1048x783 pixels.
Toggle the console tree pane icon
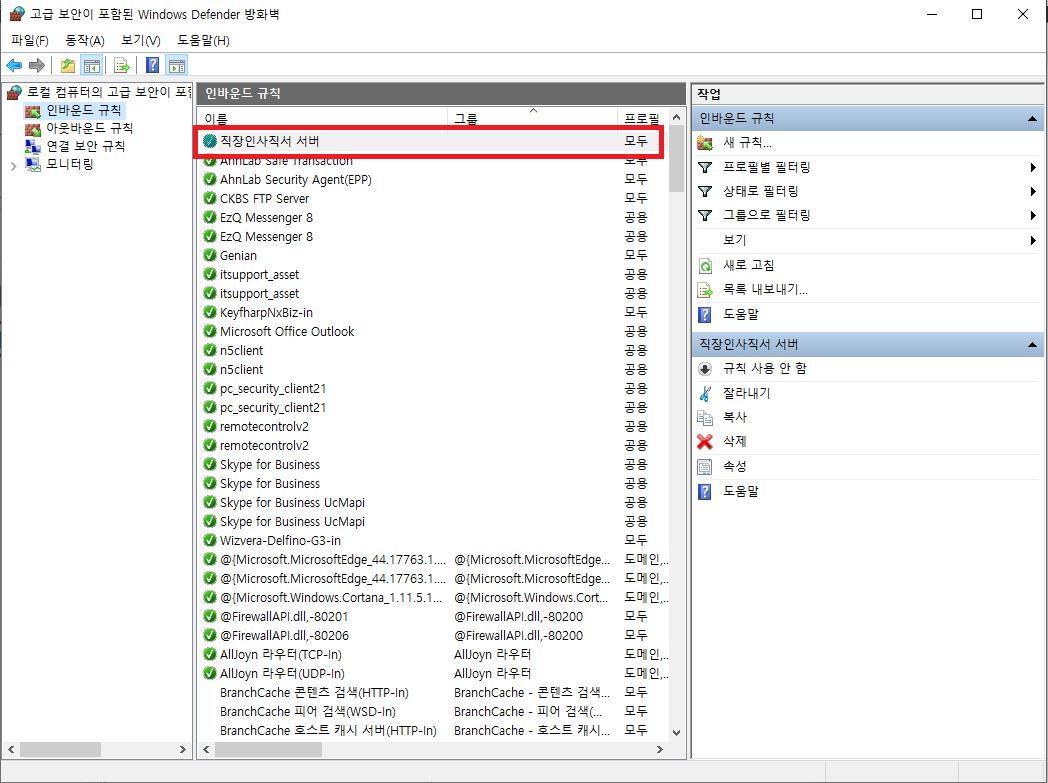(92, 65)
